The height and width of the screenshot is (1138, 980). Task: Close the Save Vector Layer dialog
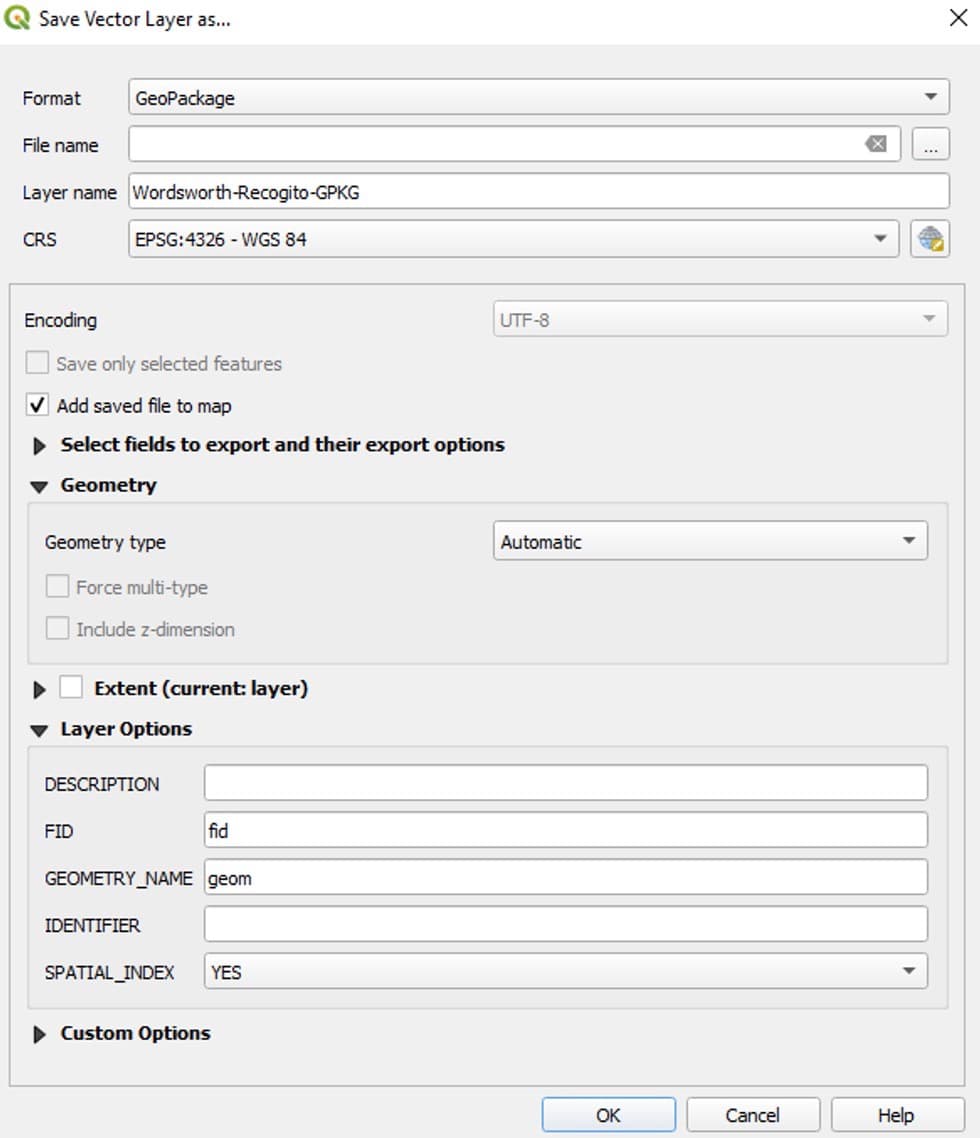click(957, 19)
